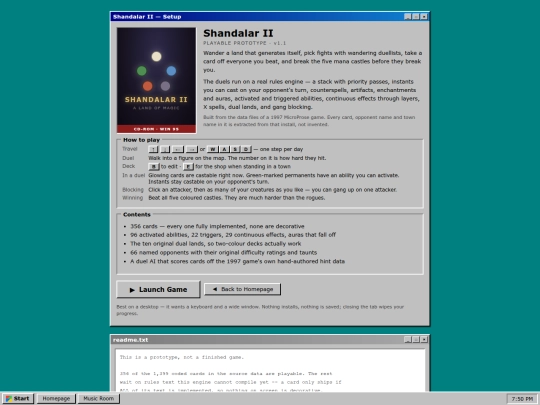
Task: Click 'PLAYABLE PROTOTYPE - v1.1' subtitle
Action: point(245,43)
